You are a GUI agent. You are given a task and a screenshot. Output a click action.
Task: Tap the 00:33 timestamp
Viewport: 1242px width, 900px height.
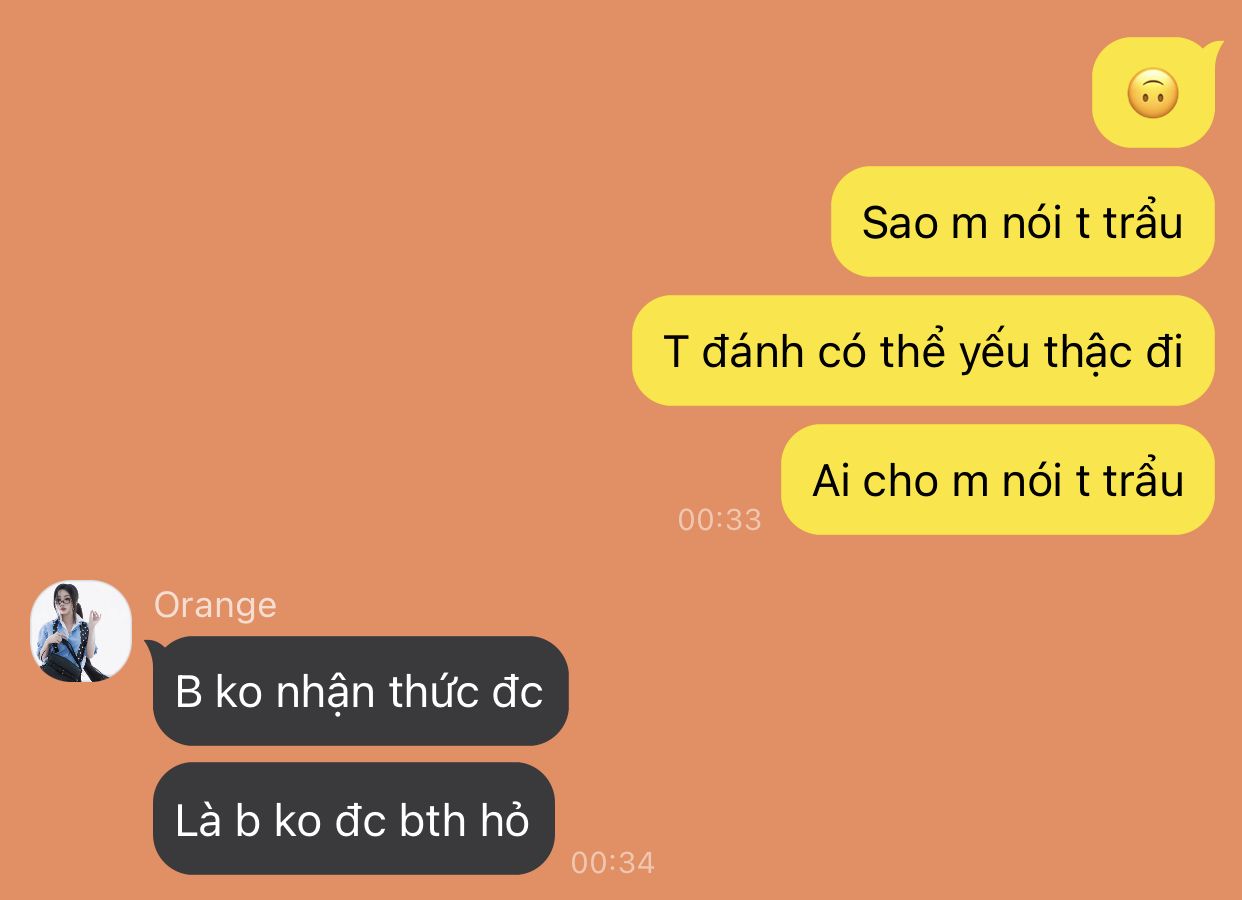719,519
